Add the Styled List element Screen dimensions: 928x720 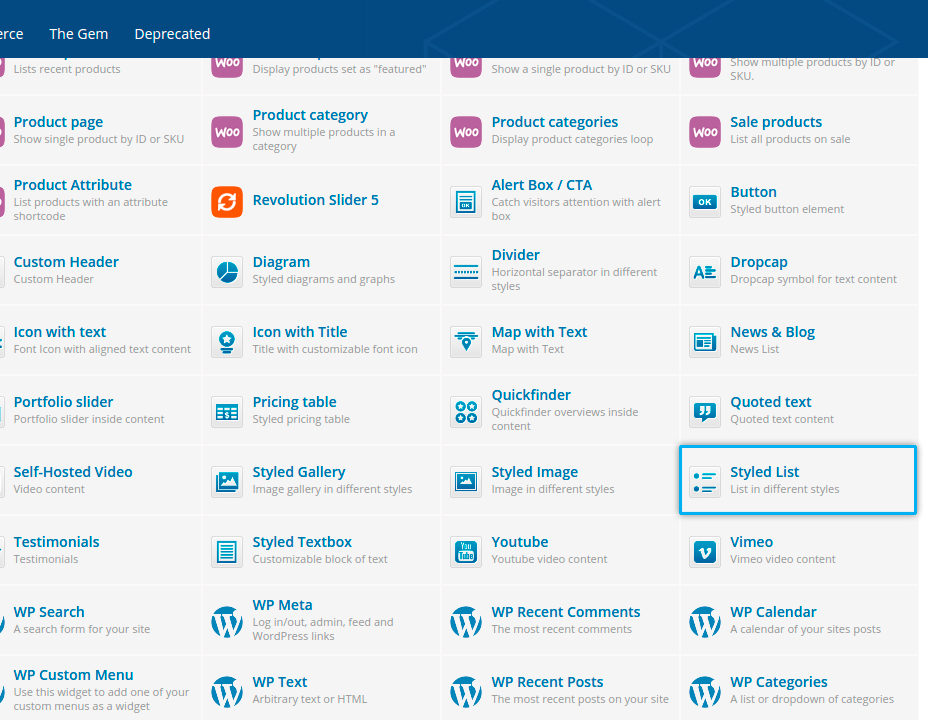(797, 480)
